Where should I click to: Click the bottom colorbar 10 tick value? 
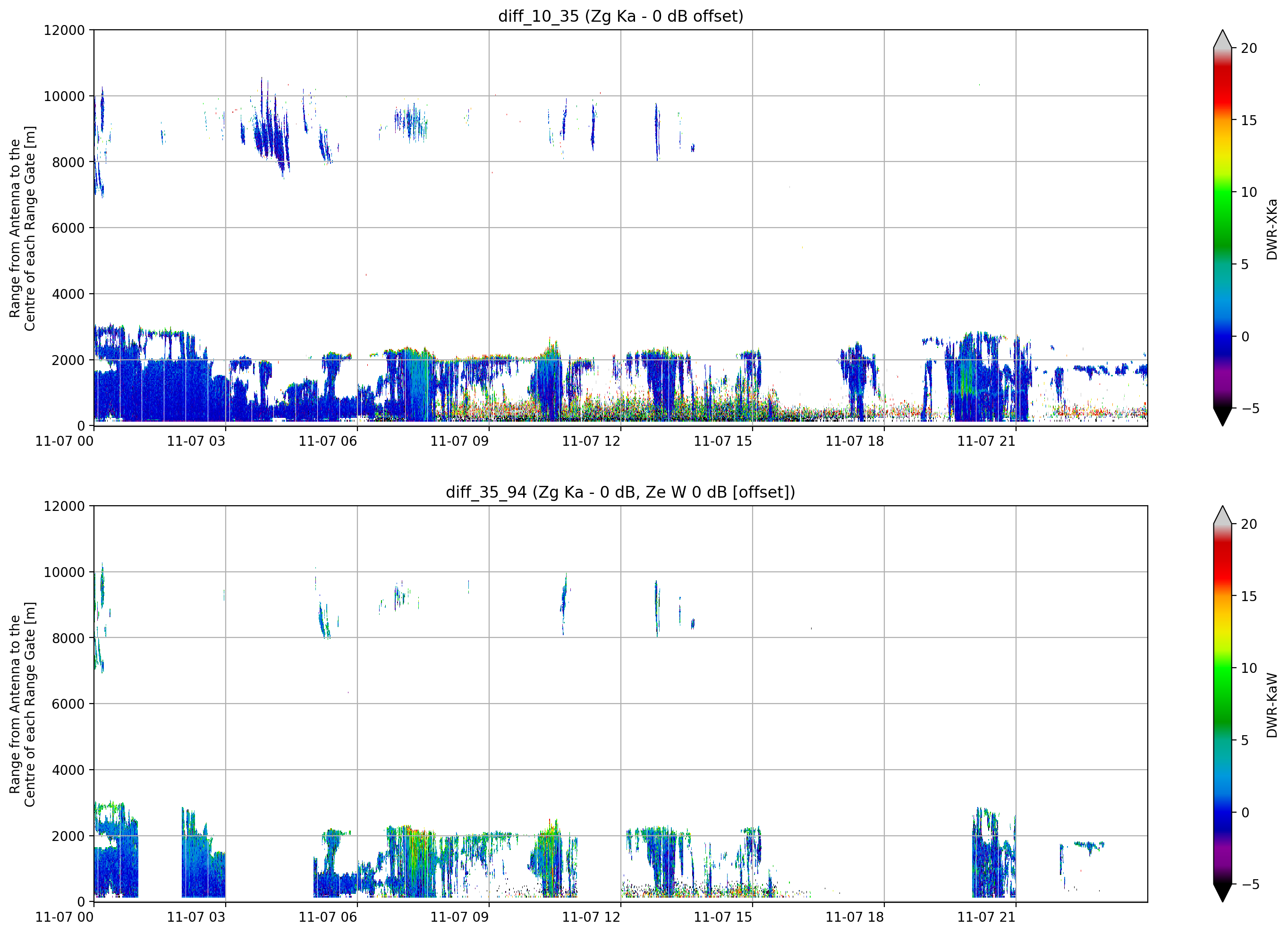[1249, 669]
